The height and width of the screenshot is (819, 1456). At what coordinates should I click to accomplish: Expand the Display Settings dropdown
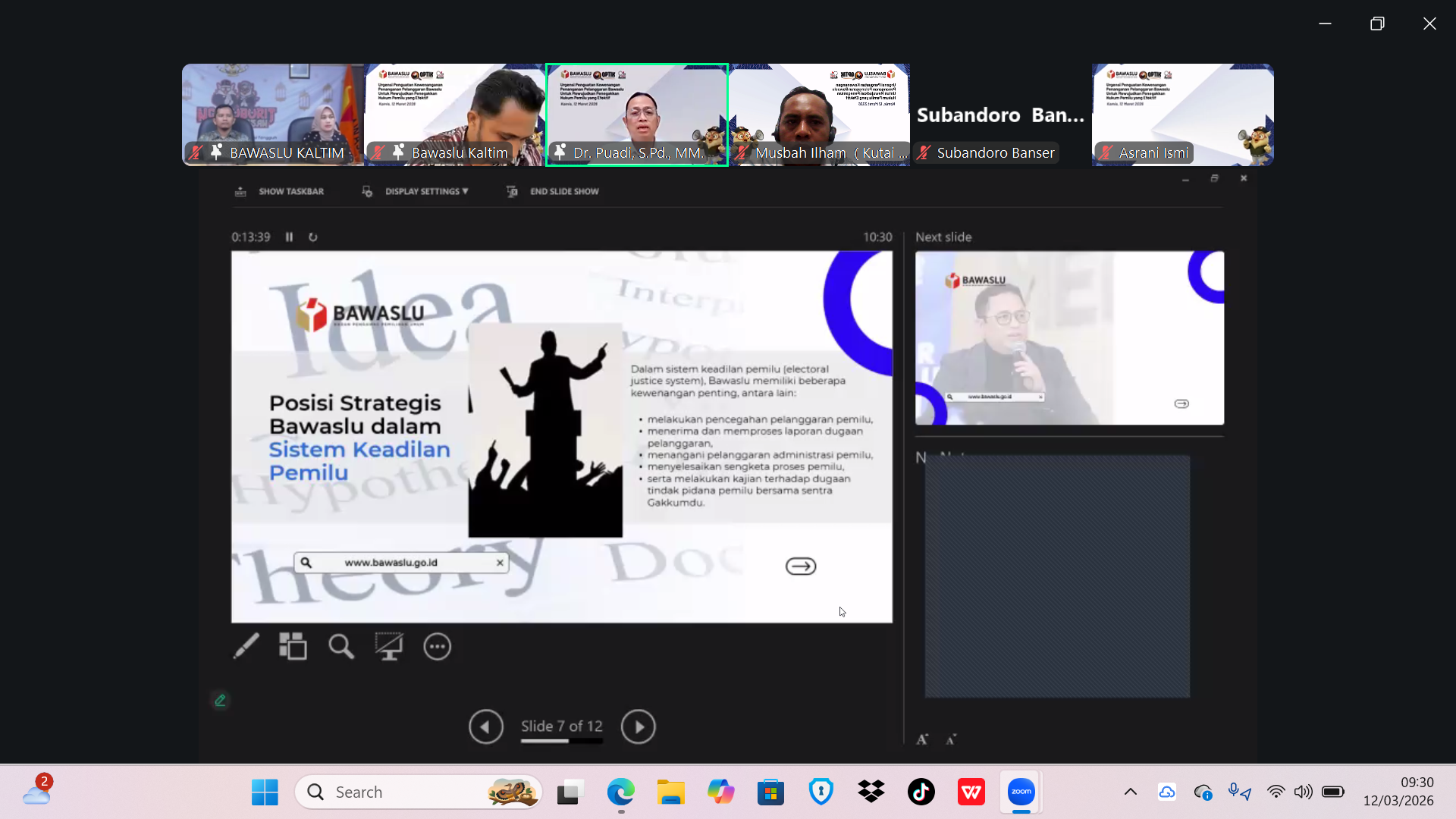point(425,192)
